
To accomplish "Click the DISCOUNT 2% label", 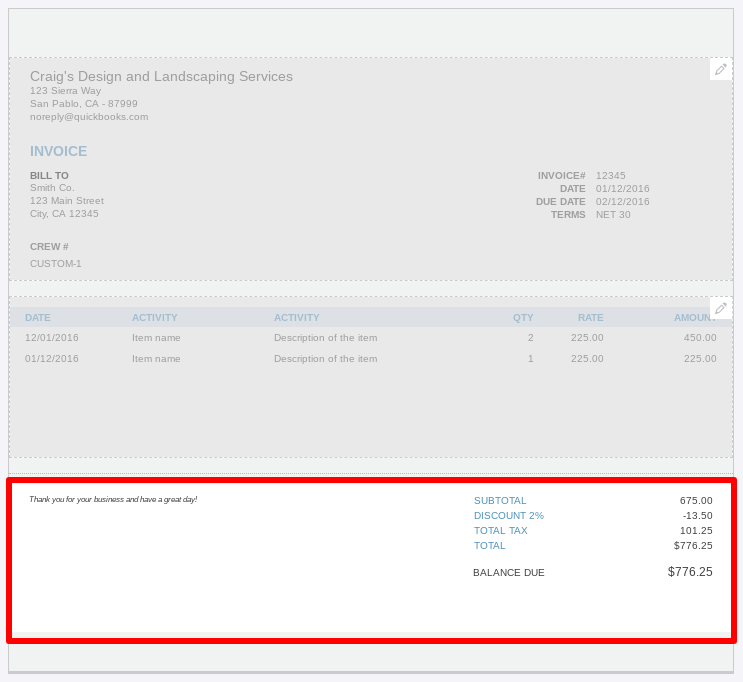I will tap(508, 516).
